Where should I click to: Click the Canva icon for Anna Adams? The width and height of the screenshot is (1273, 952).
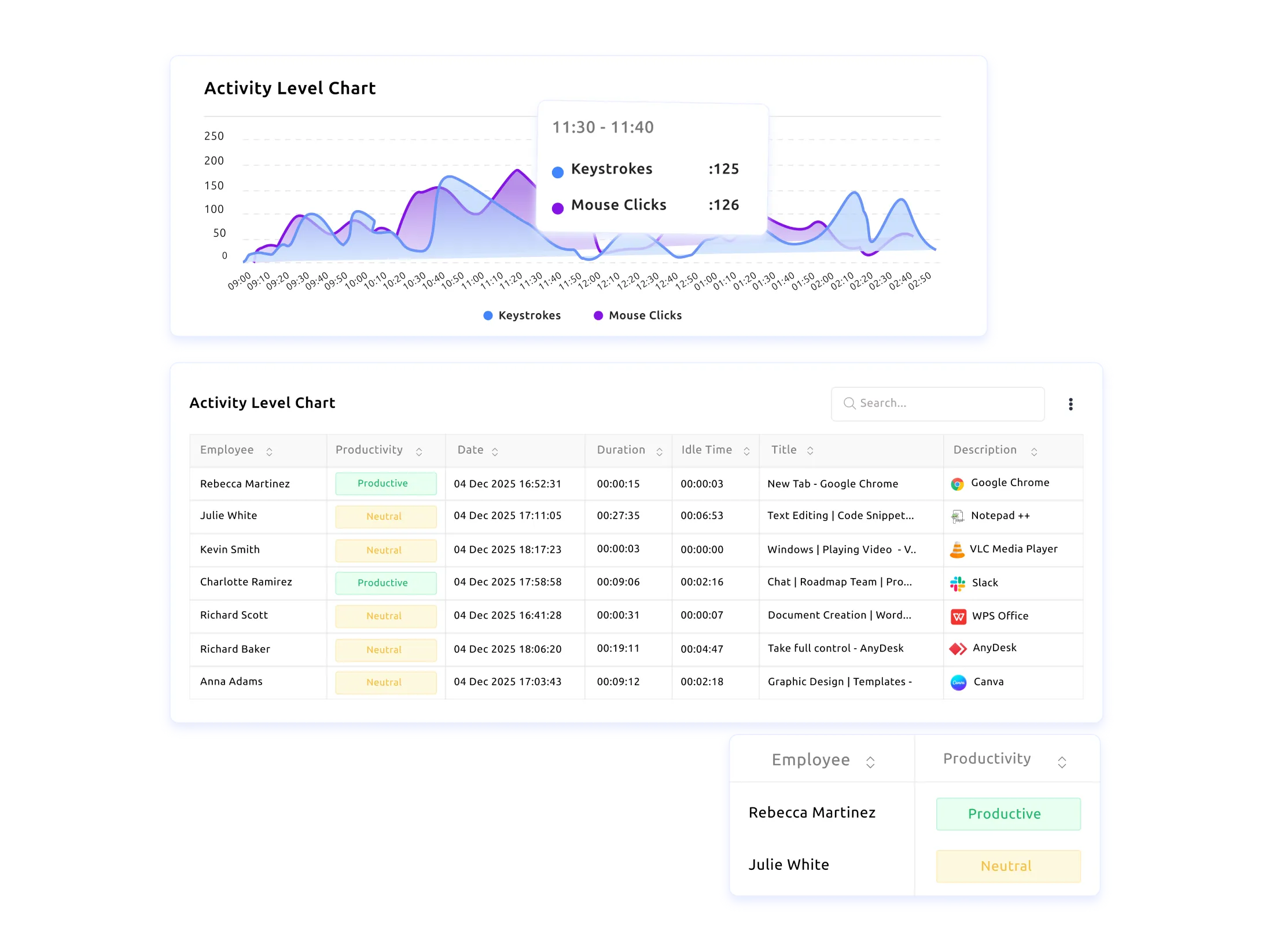pos(959,682)
